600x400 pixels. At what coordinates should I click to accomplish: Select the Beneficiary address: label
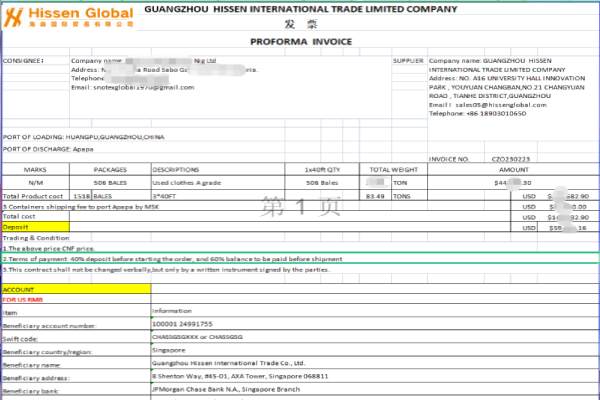tap(36, 378)
